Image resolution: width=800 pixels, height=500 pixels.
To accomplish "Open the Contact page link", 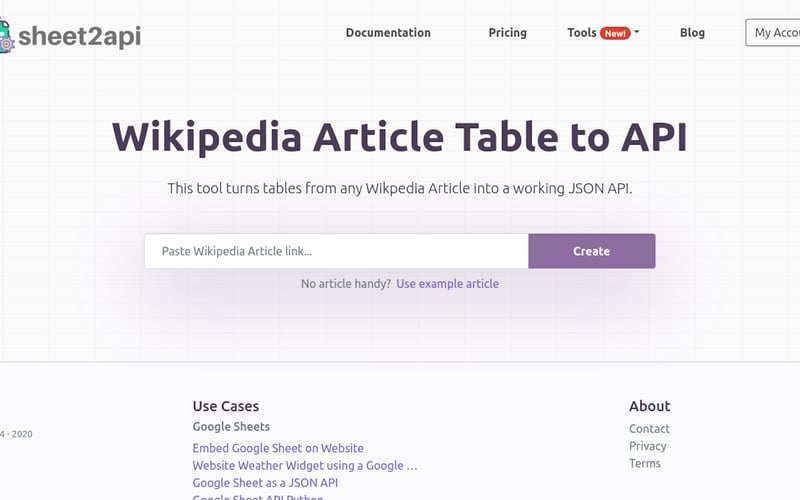I will (x=649, y=429).
